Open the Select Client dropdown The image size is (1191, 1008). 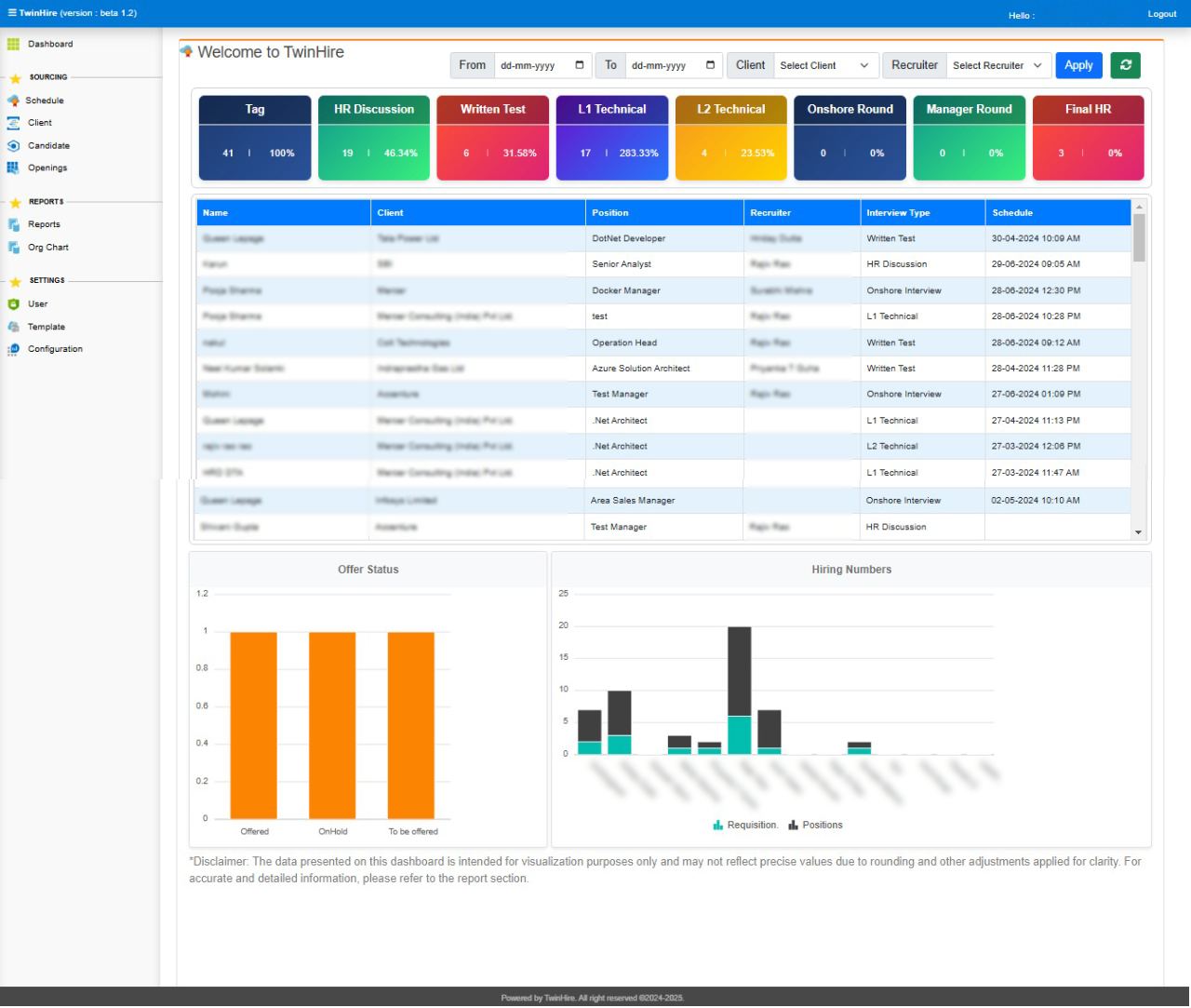824,65
